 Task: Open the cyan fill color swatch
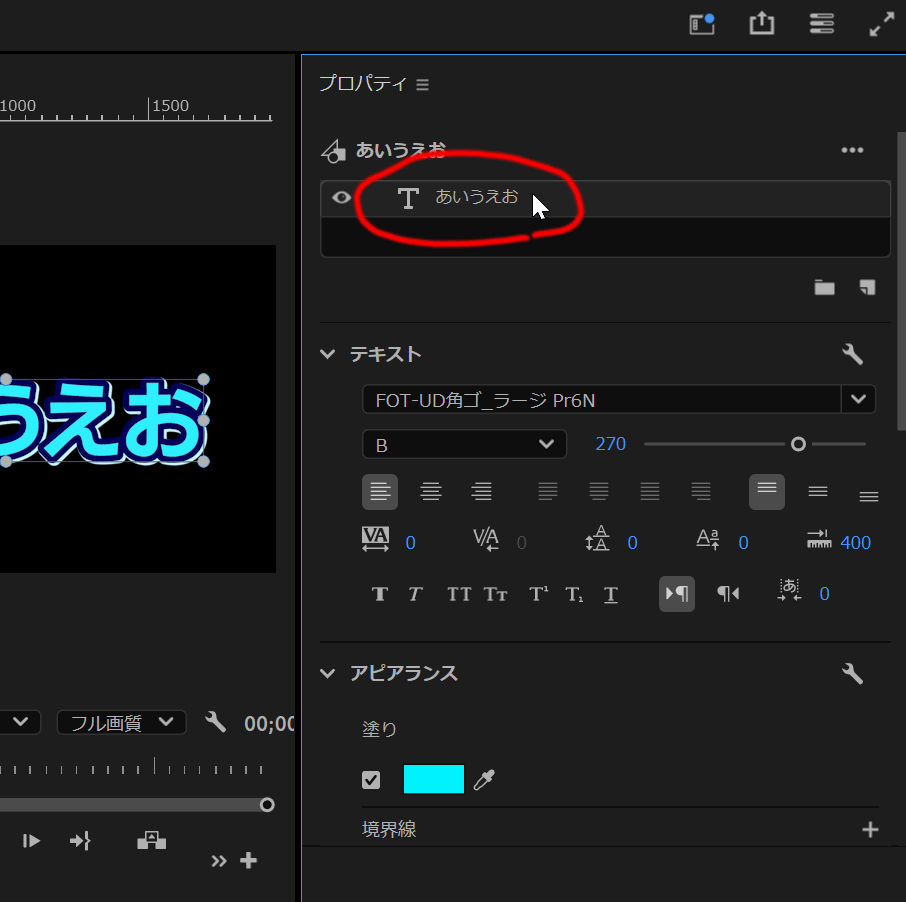pyautogui.click(x=433, y=779)
